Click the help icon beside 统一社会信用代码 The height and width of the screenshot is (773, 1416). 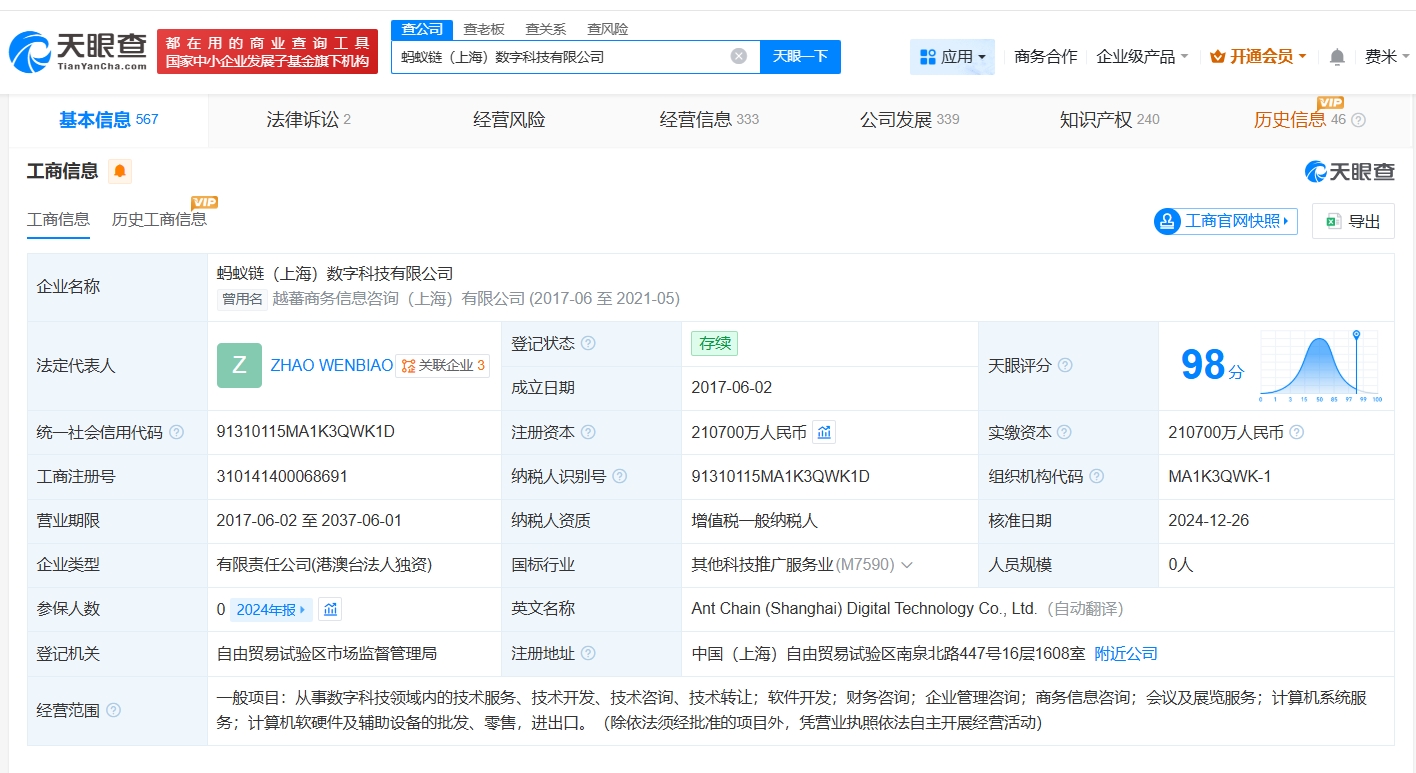pyautogui.click(x=177, y=432)
